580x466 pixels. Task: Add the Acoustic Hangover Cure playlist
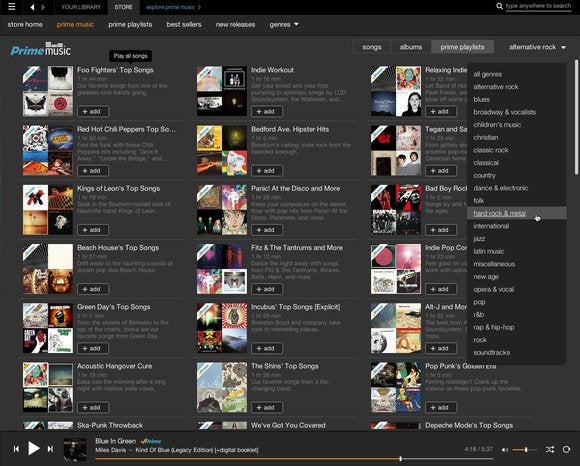[93, 407]
